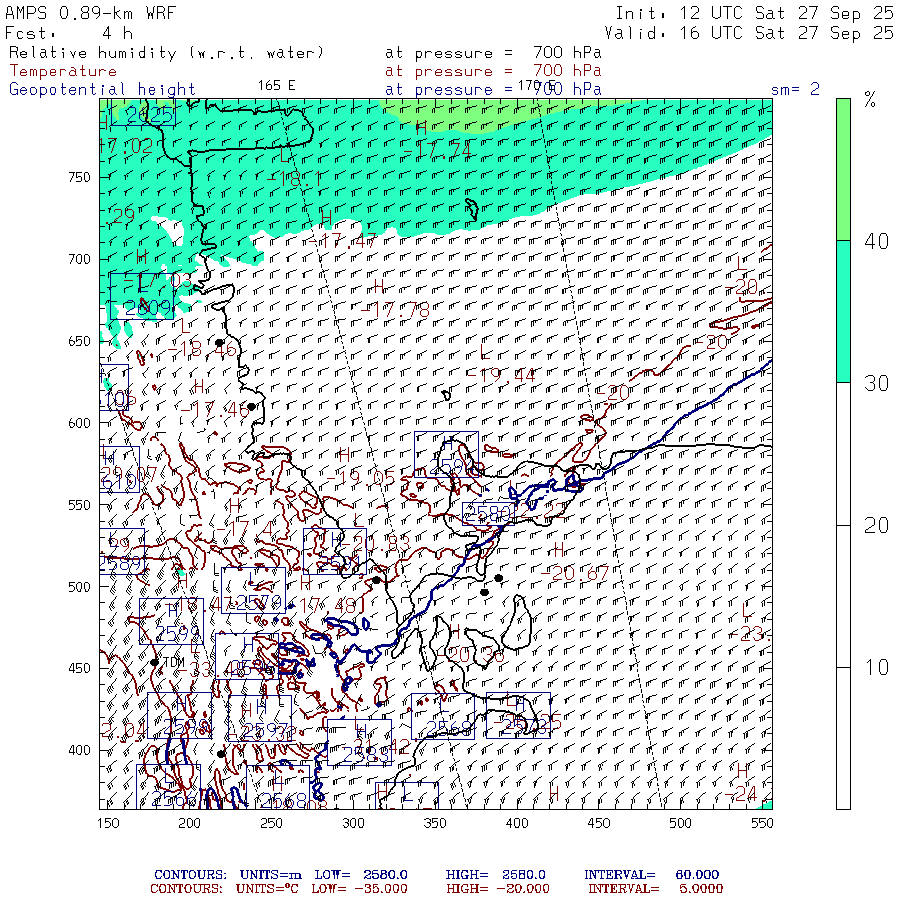Click the 10 tick label on colorbar
Image resolution: width=900 pixels, height=900 pixels.
pyautogui.click(x=875, y=667)
